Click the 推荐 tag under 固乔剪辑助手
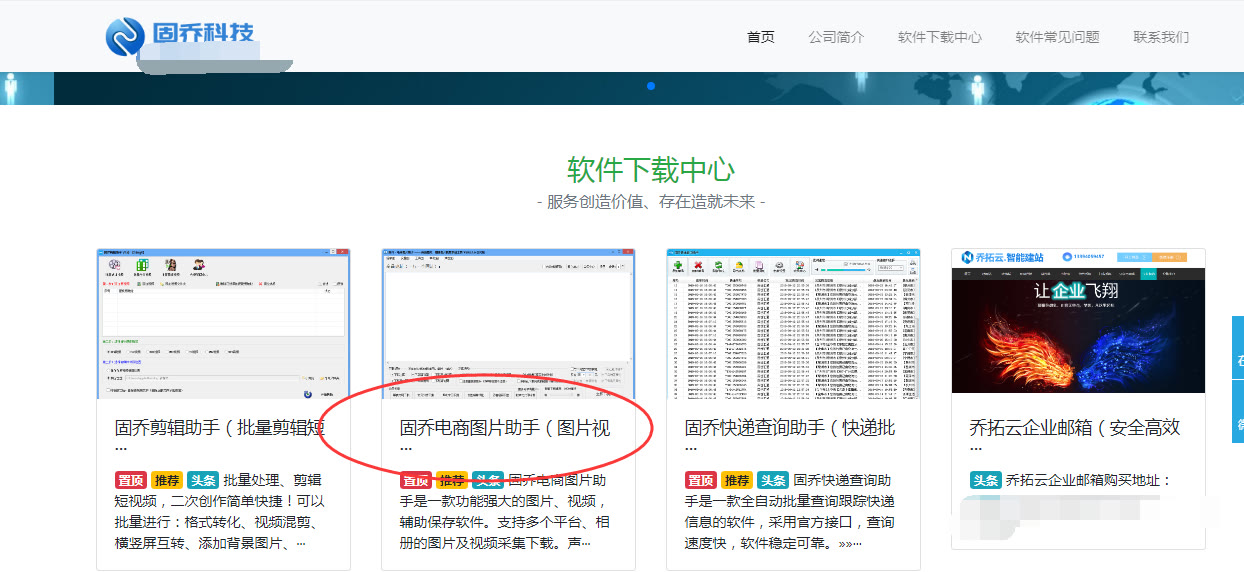Image resolution: width=1244 pixels, height=572 pixels. (x=167, y=480)
